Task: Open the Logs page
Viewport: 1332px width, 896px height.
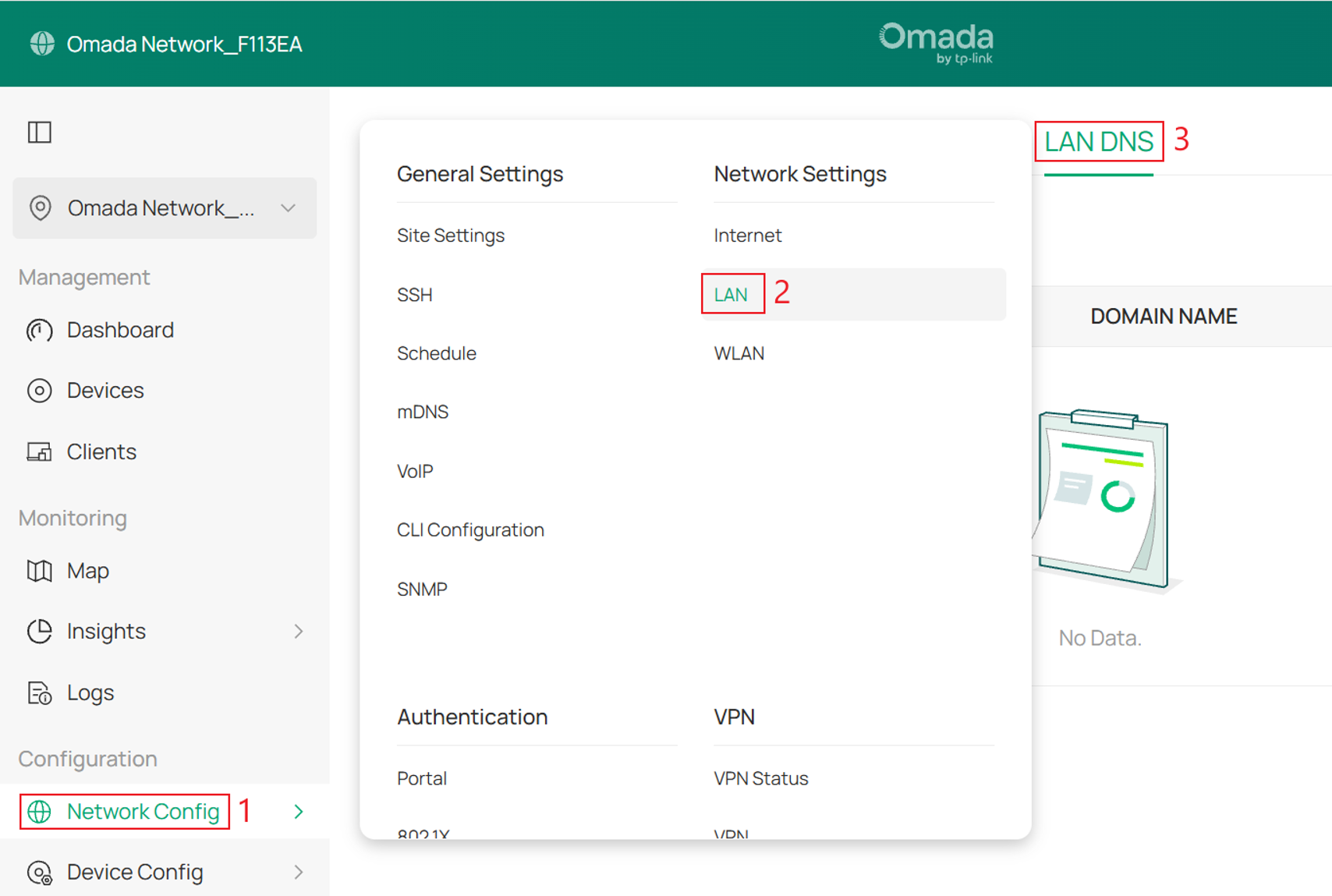Action: point(90,692)
